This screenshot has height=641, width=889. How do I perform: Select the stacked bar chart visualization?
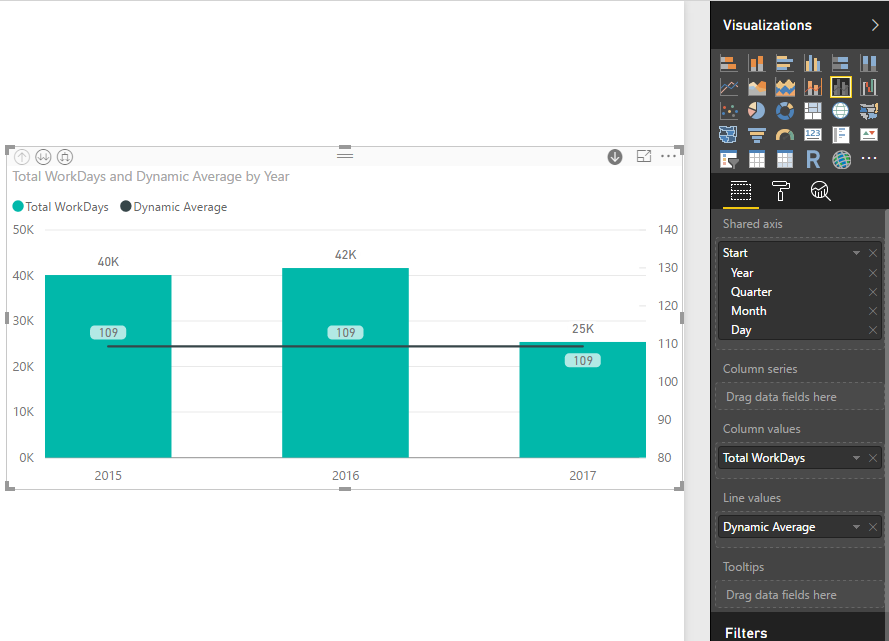coord(729,63)
